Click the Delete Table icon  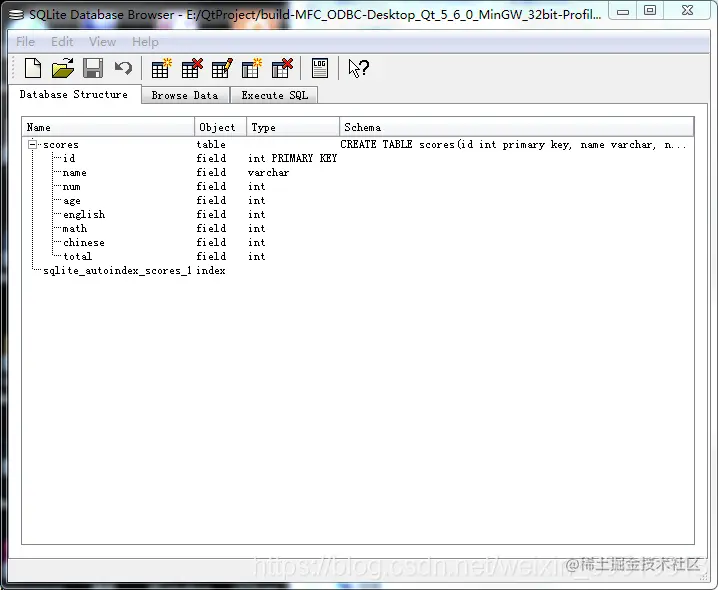point(192,68)
